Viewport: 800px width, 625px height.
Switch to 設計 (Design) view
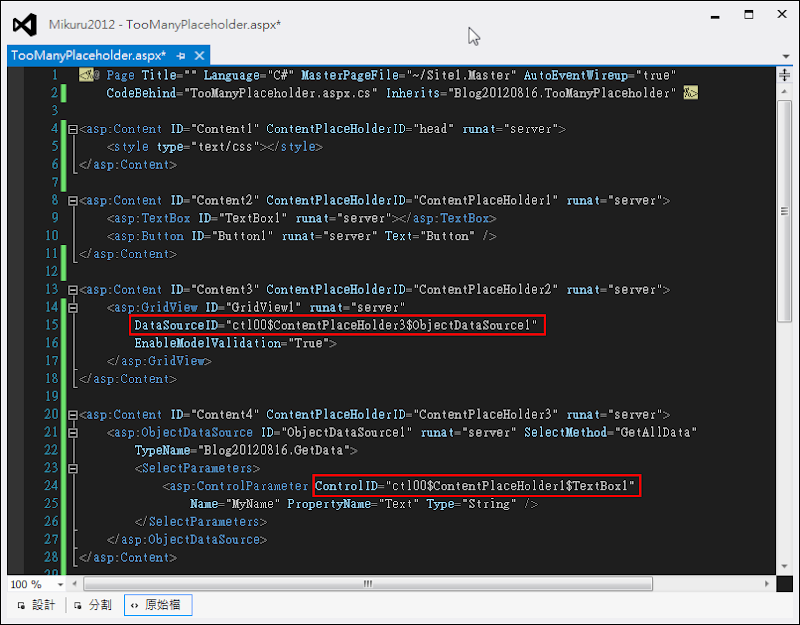(x=36, y=605)
